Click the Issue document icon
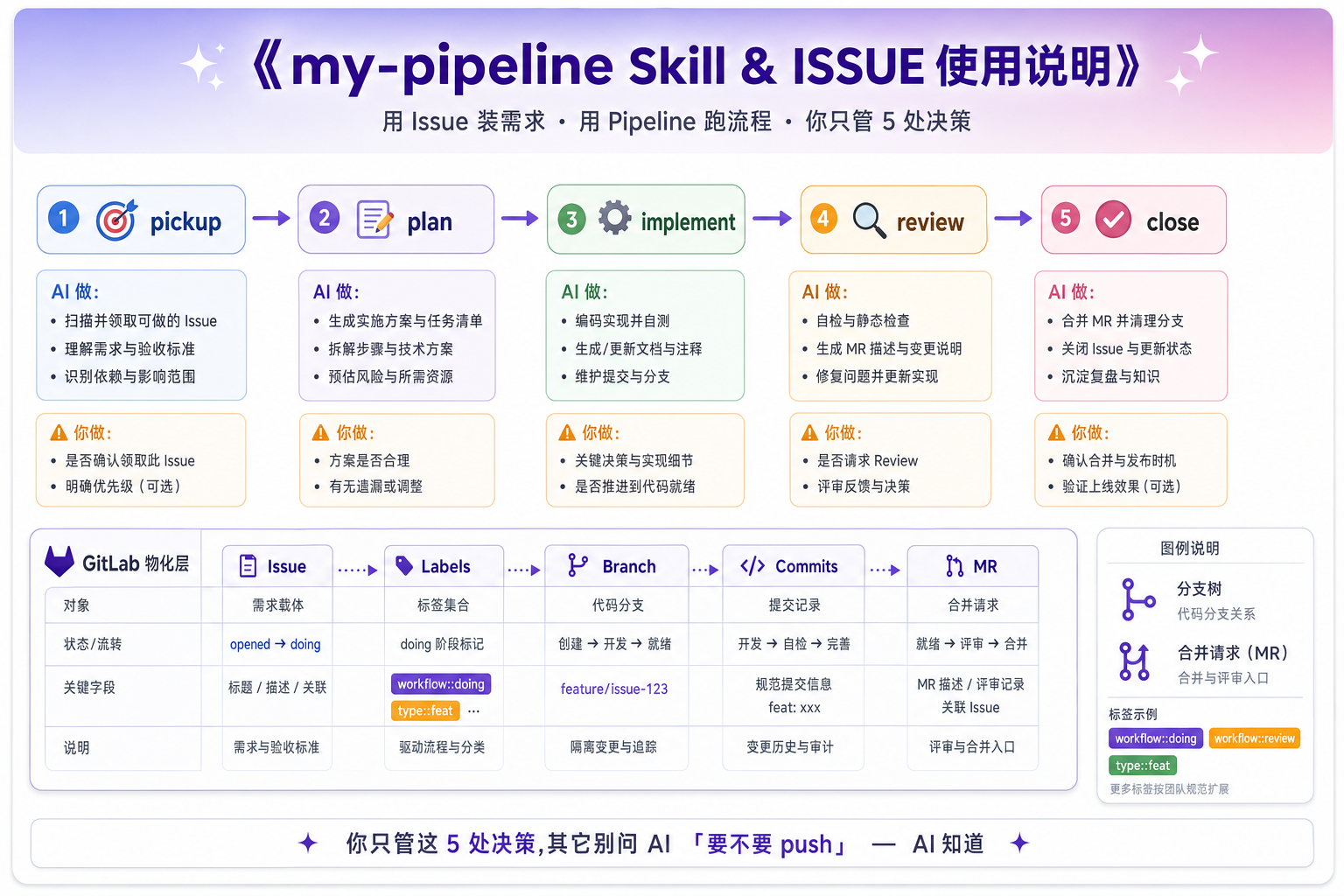The width and height of the screenshot is (1344, 896). (248, 566)
